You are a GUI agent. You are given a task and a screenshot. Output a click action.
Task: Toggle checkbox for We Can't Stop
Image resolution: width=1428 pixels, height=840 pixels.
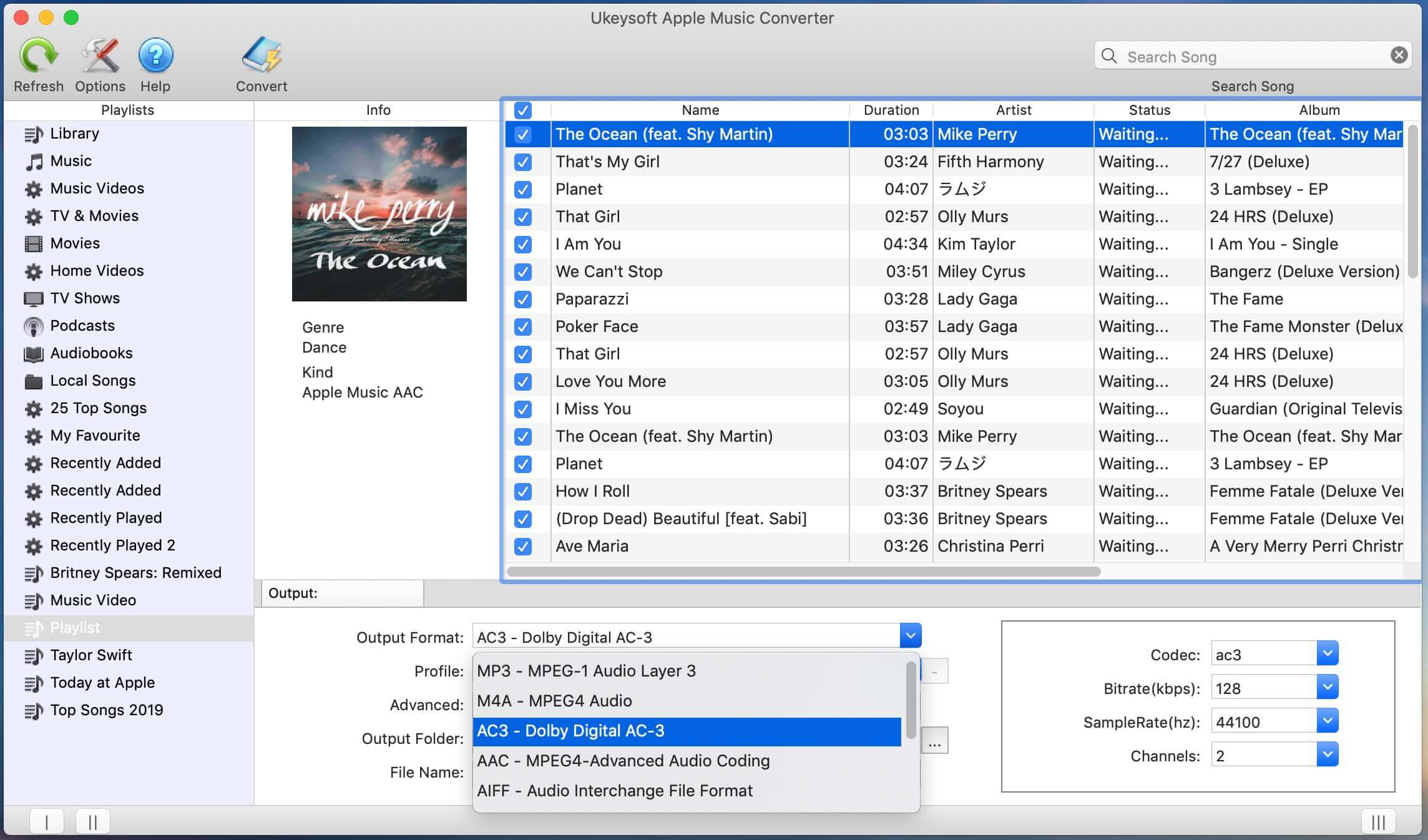tap(524, 271)
